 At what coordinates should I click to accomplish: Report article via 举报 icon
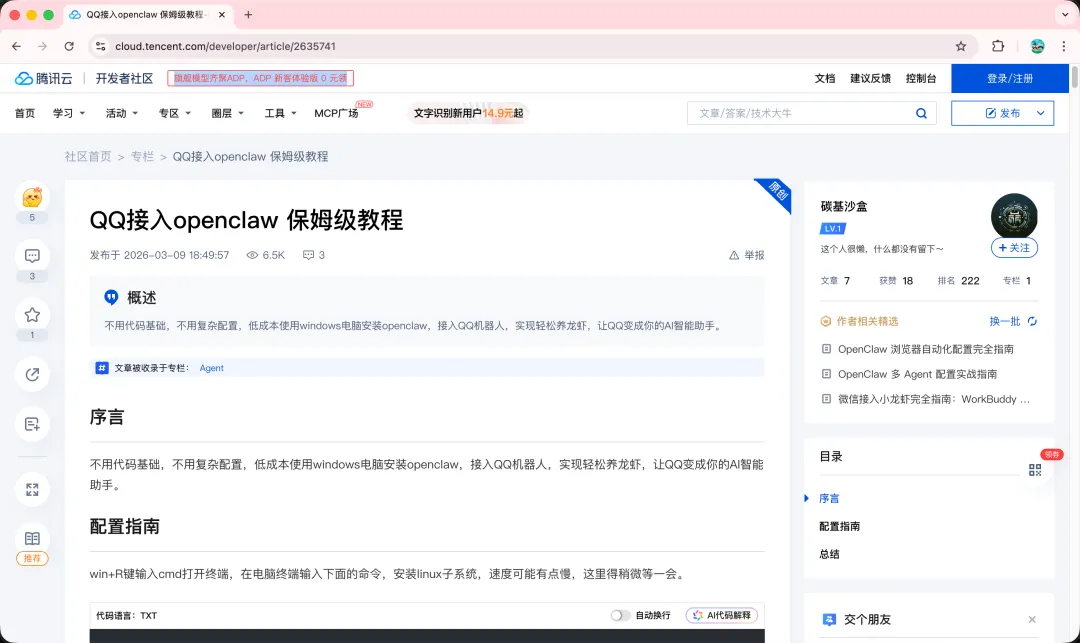(x=747, y=255)
